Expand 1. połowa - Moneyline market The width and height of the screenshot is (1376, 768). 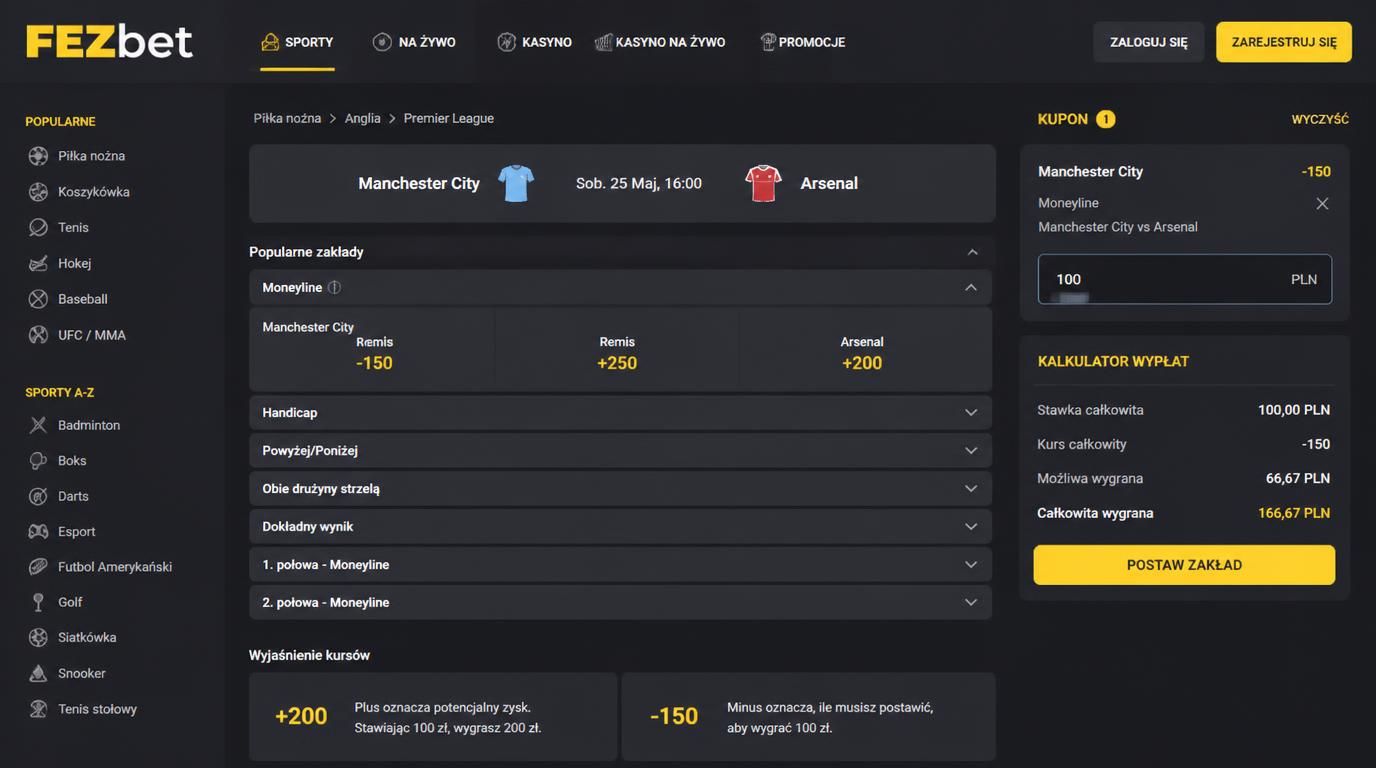point(620,565)
